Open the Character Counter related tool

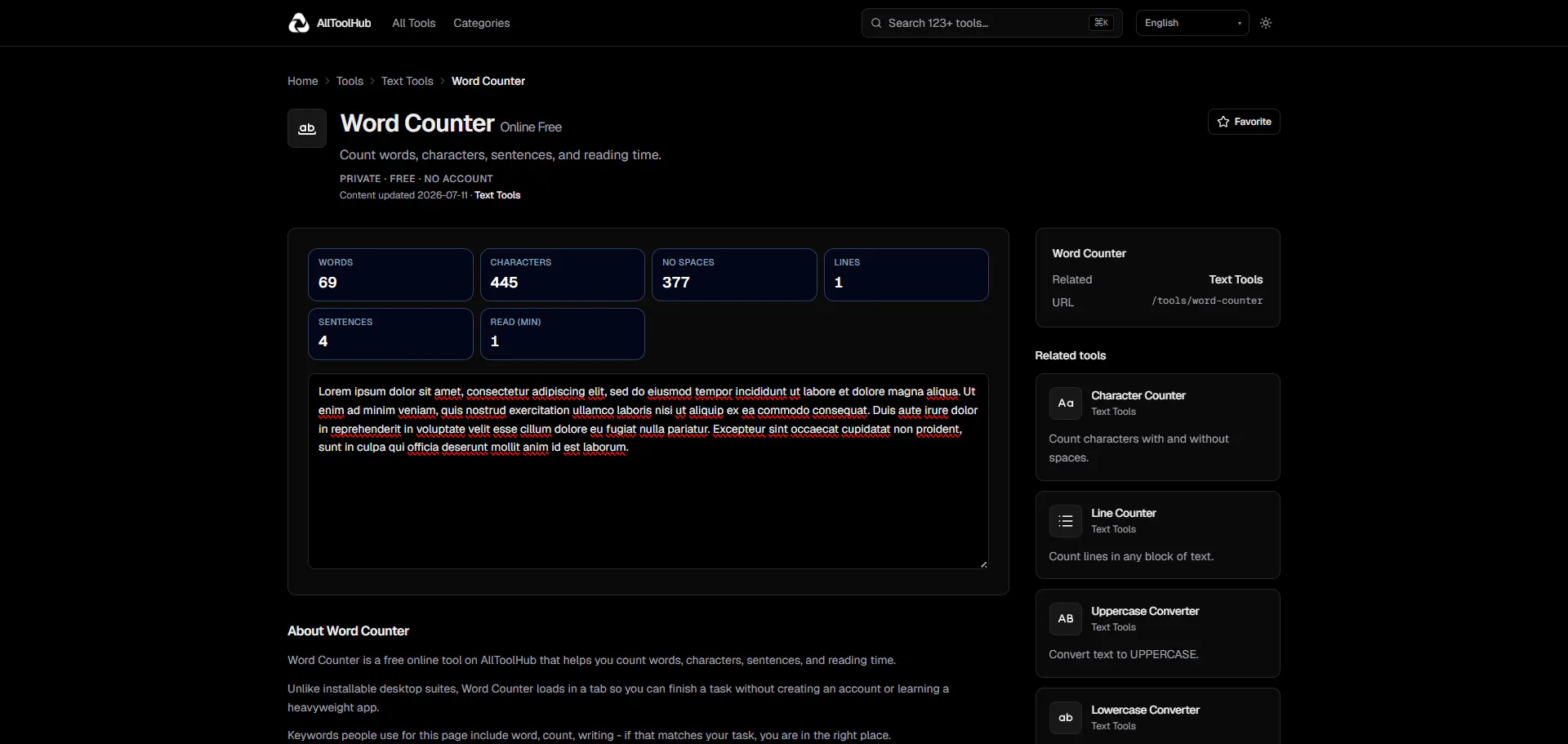pyautogui.click(x=1158, y=427)
